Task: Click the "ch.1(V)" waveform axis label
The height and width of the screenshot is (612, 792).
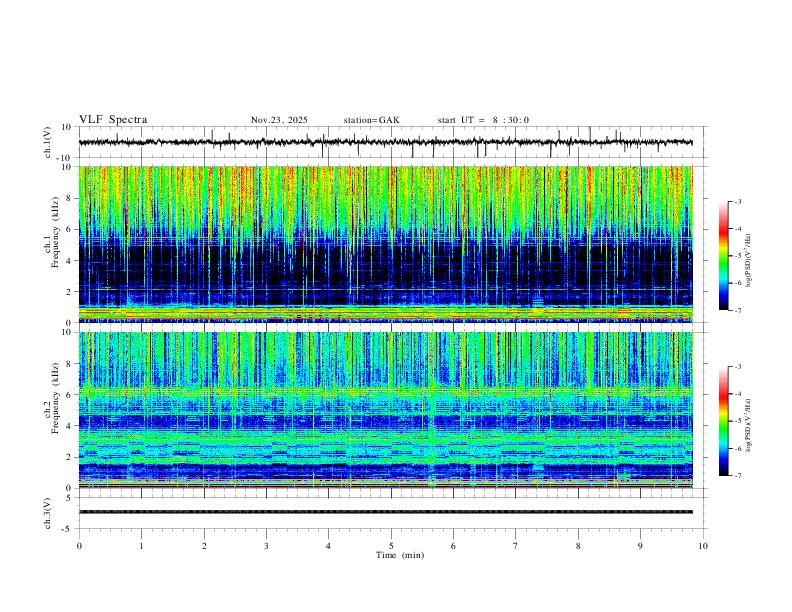Action: coord(48,142)
